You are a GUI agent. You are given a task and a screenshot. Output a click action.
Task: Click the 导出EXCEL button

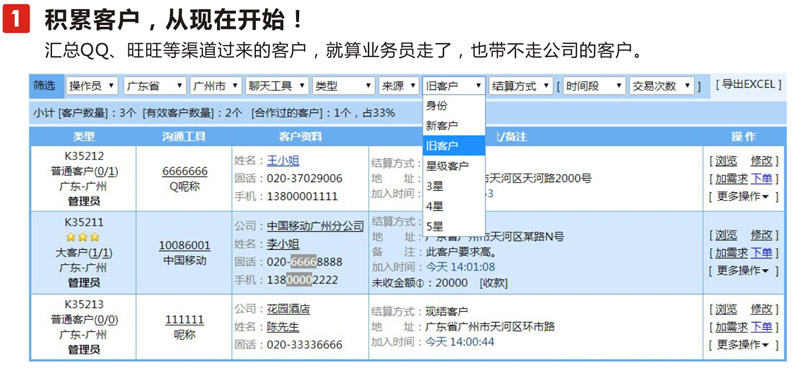coord(749,85)
